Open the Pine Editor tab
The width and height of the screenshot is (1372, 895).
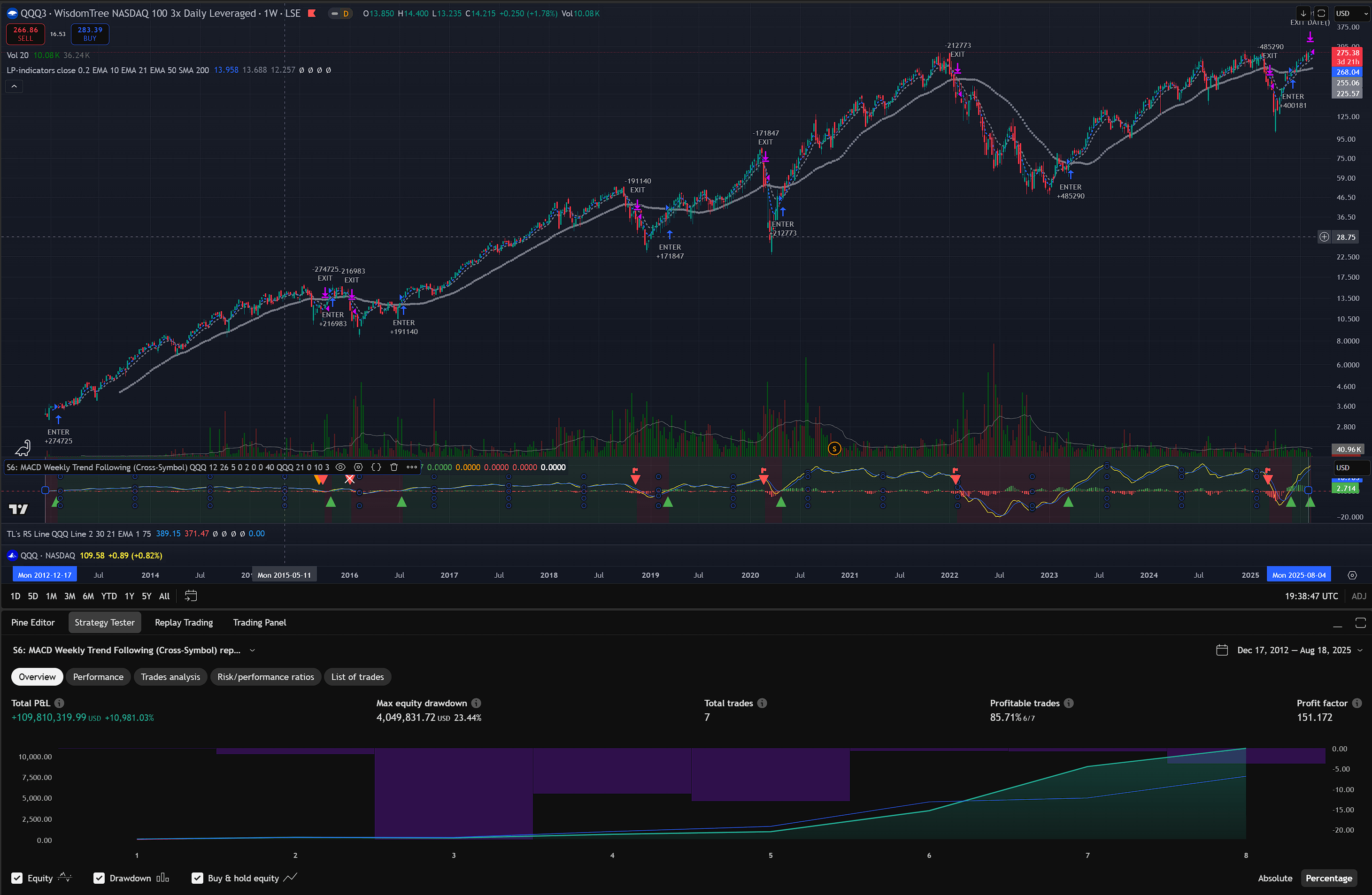(33, 622)
